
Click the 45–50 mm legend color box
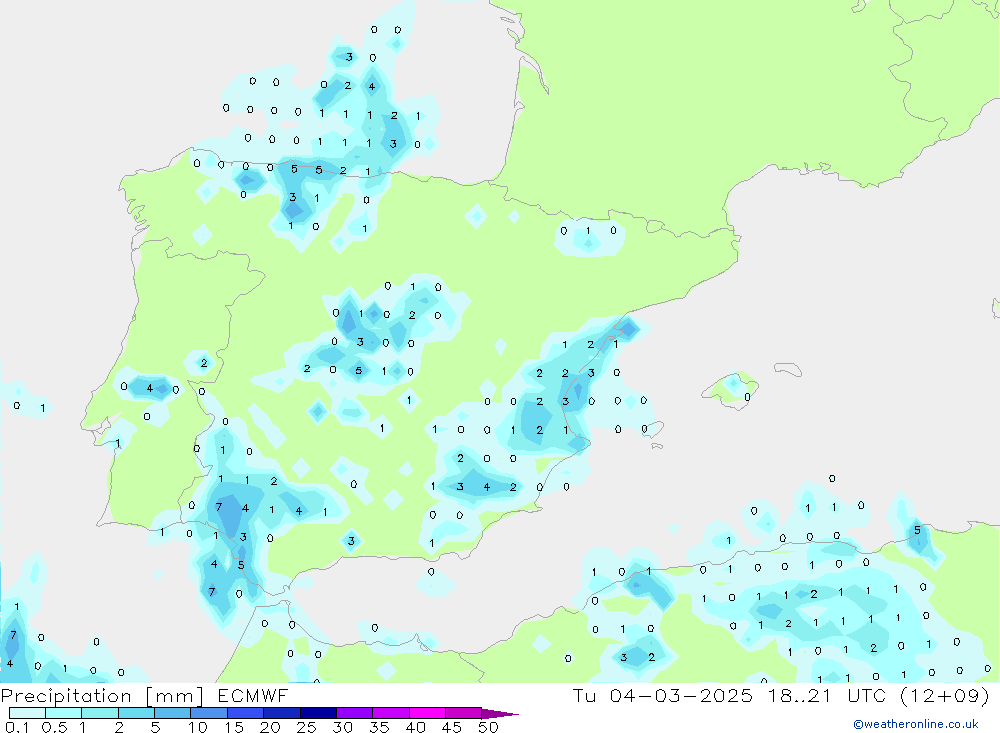[x=464, y=713]
